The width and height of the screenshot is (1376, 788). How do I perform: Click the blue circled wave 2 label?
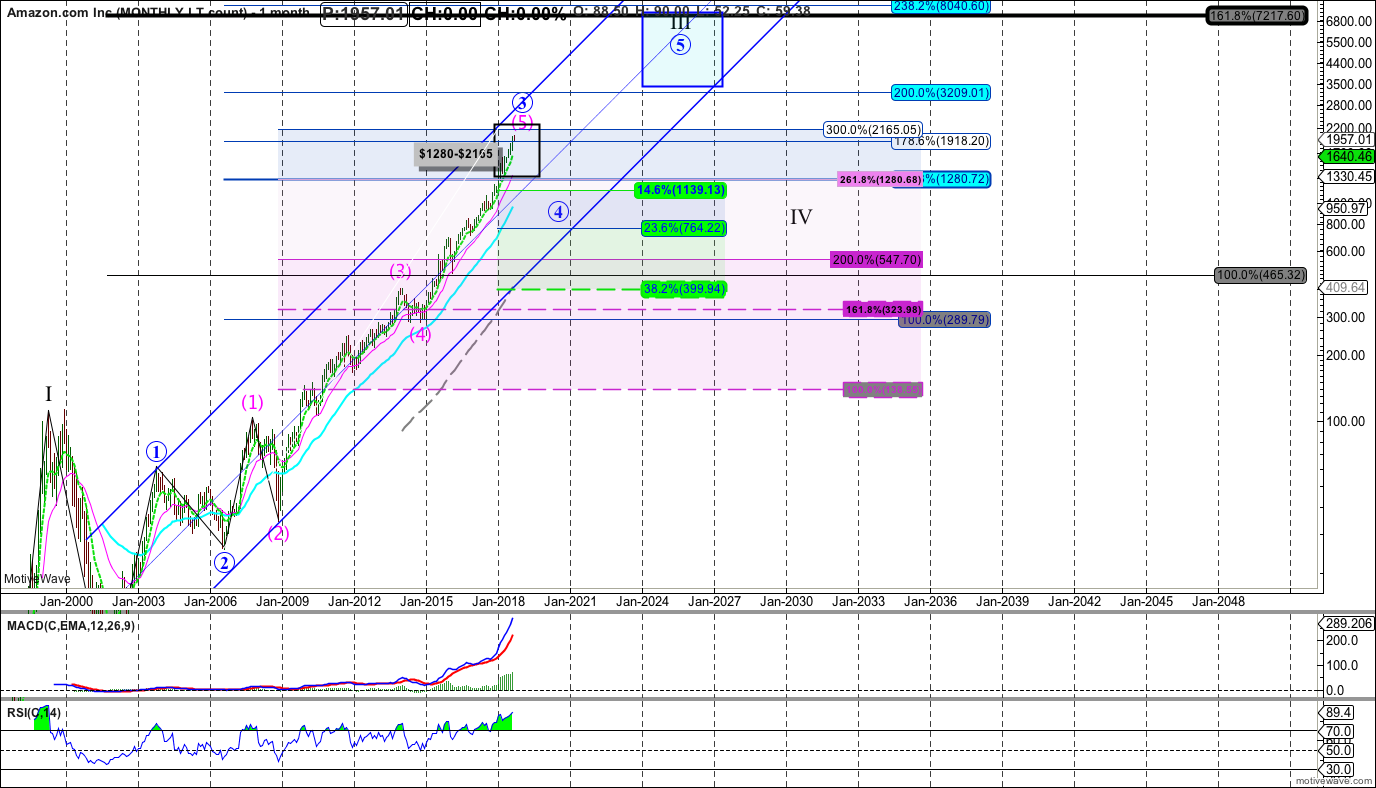[223, 562]
